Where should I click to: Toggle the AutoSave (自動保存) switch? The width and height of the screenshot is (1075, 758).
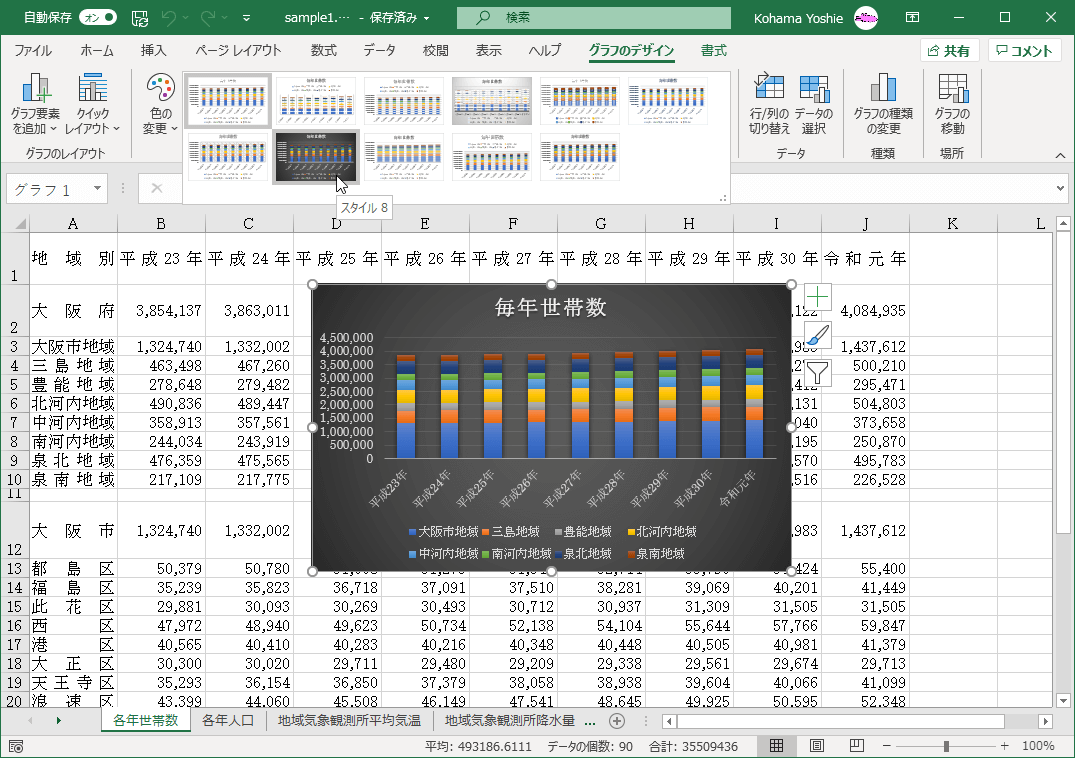point(97,17)
